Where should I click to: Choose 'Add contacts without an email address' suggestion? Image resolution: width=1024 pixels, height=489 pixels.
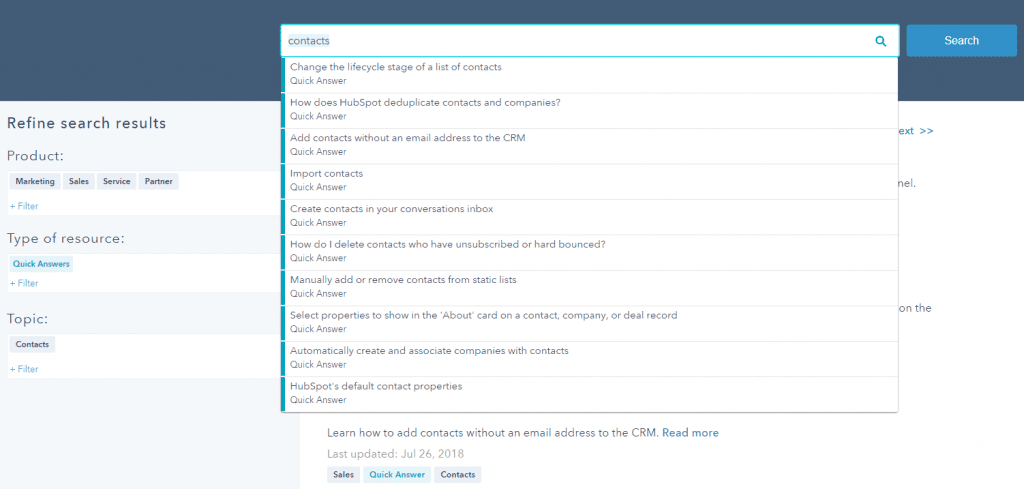590,145
